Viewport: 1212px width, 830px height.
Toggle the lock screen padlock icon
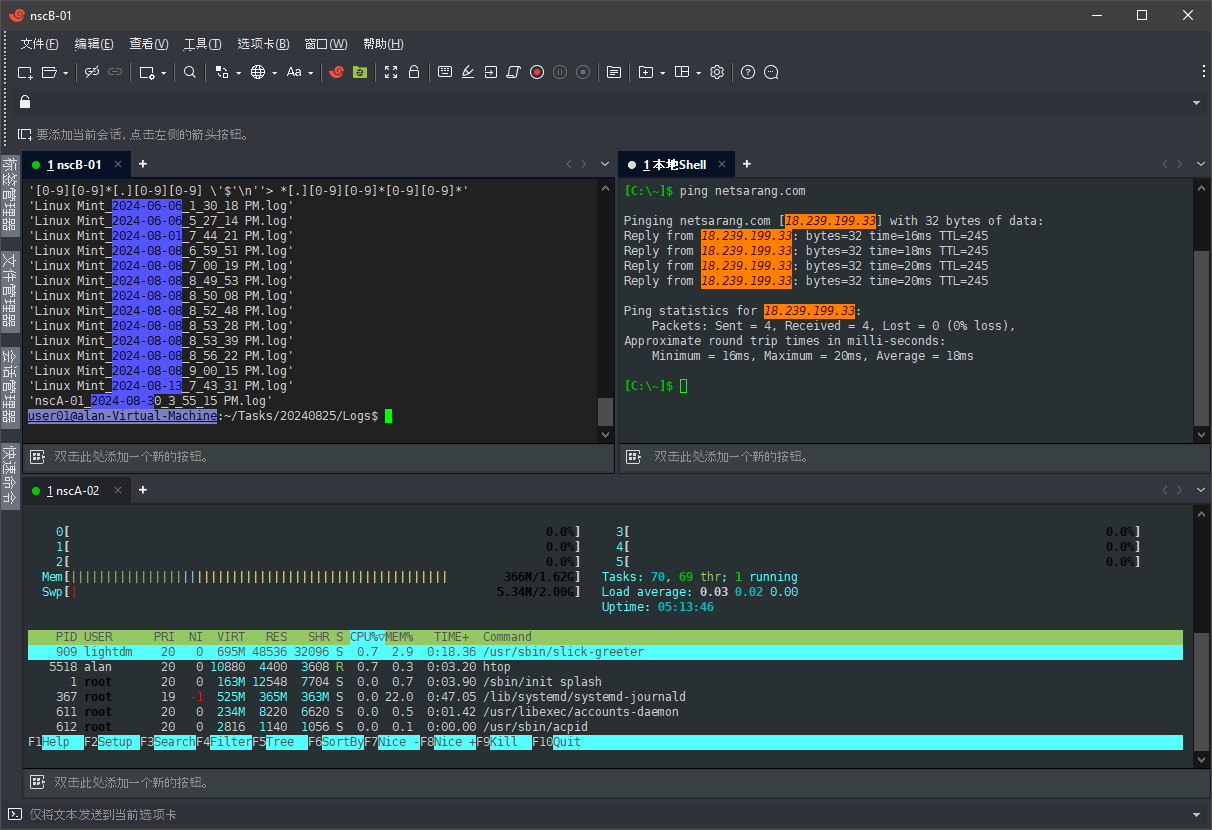[413, 72]
